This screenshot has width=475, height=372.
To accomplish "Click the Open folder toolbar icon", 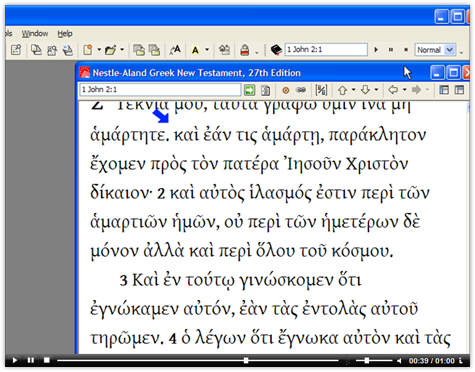I will 110,50.
